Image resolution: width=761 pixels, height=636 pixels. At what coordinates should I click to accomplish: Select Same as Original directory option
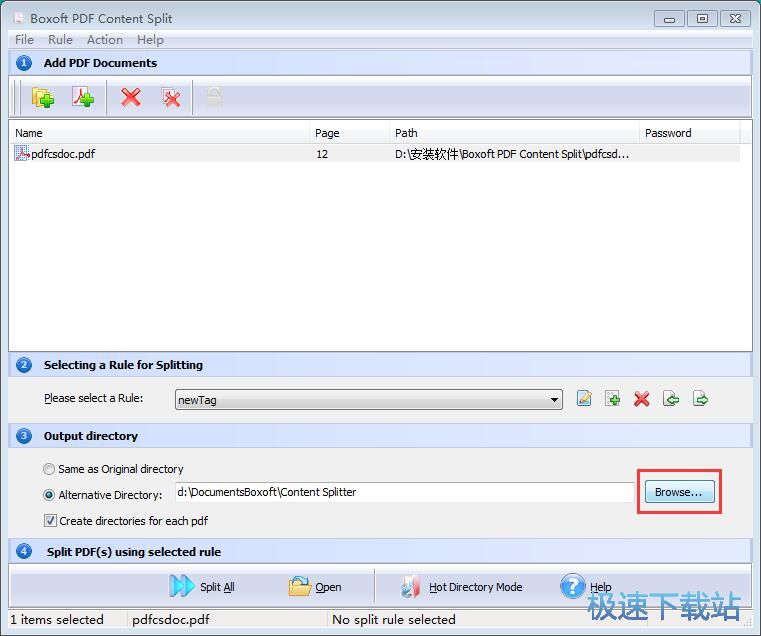49,469
